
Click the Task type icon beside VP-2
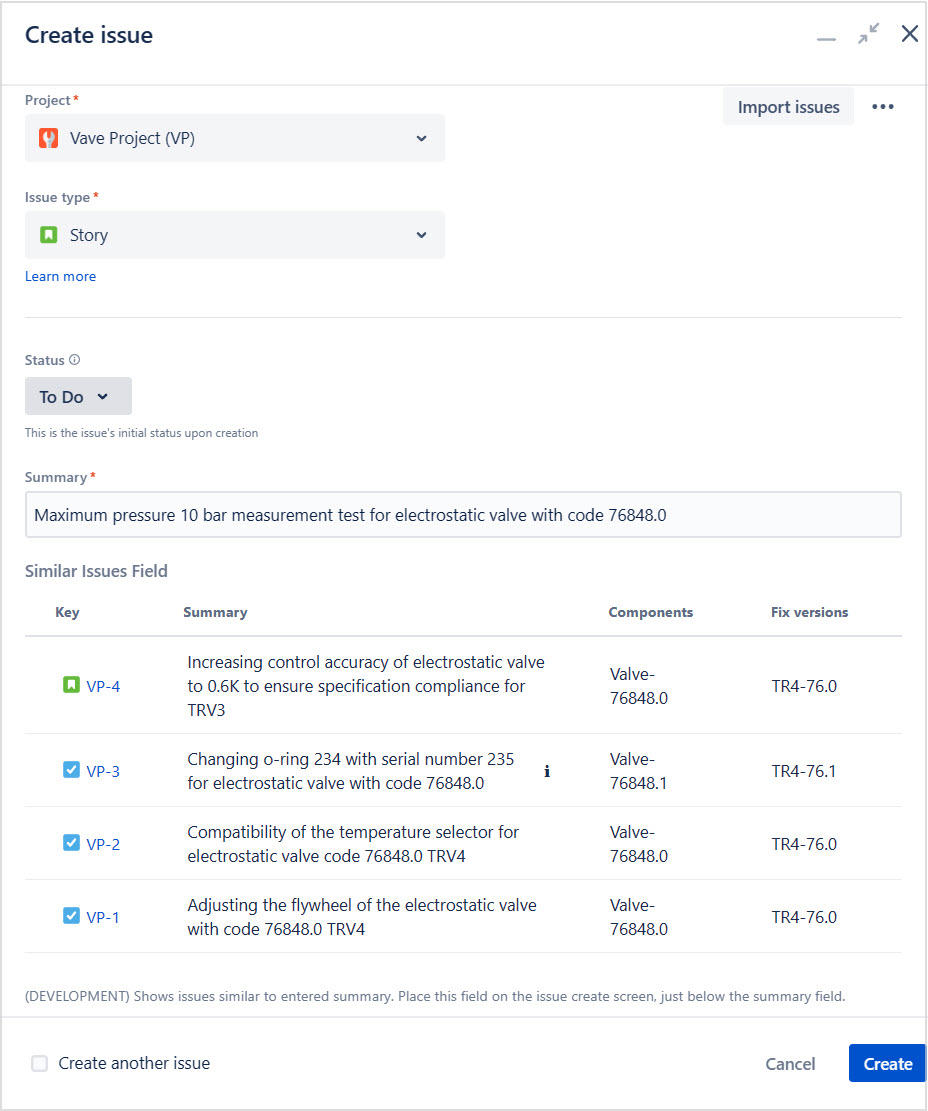tap(71, 842)
